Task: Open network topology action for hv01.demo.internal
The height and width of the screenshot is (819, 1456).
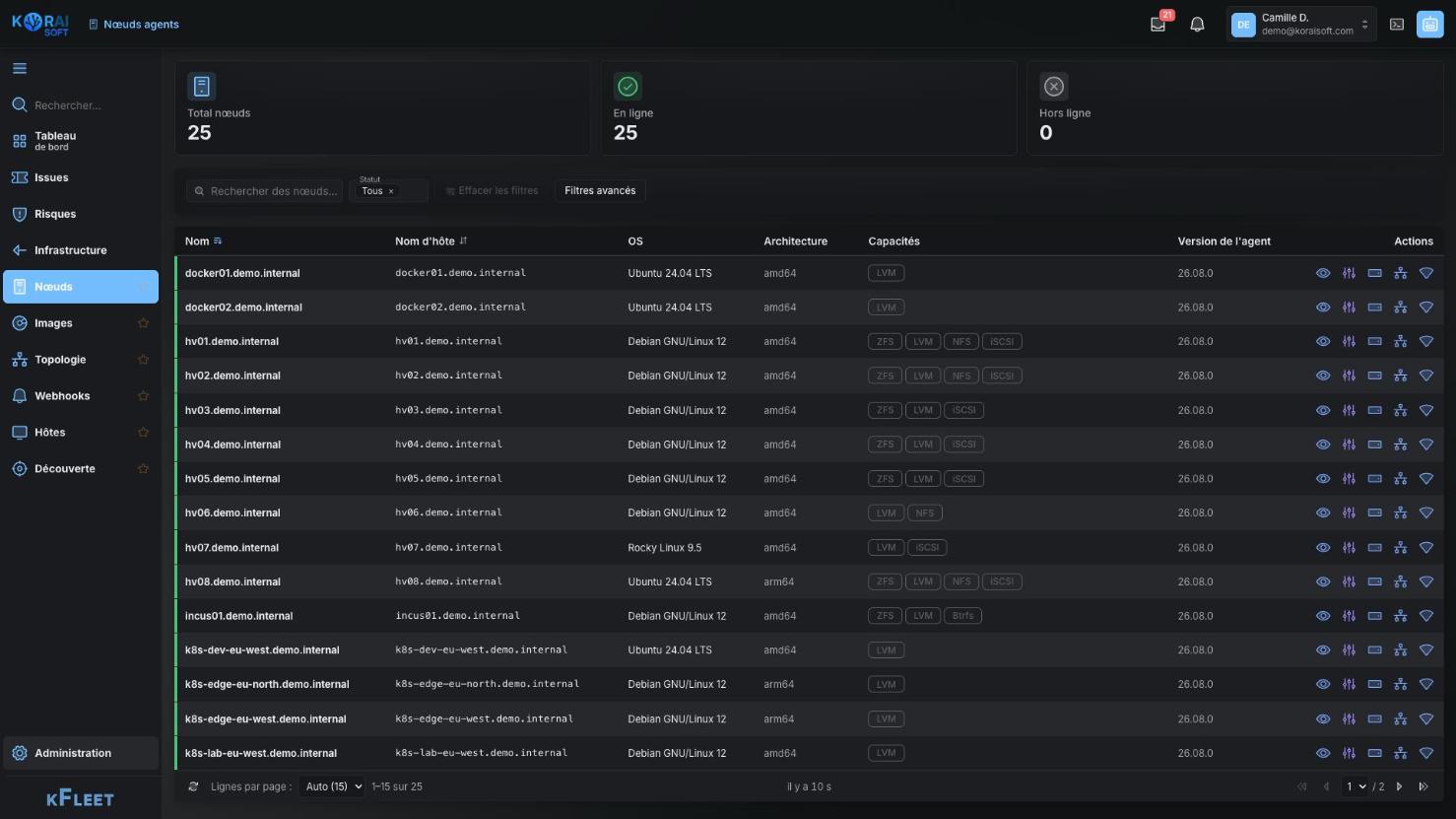Action: 1400,342
